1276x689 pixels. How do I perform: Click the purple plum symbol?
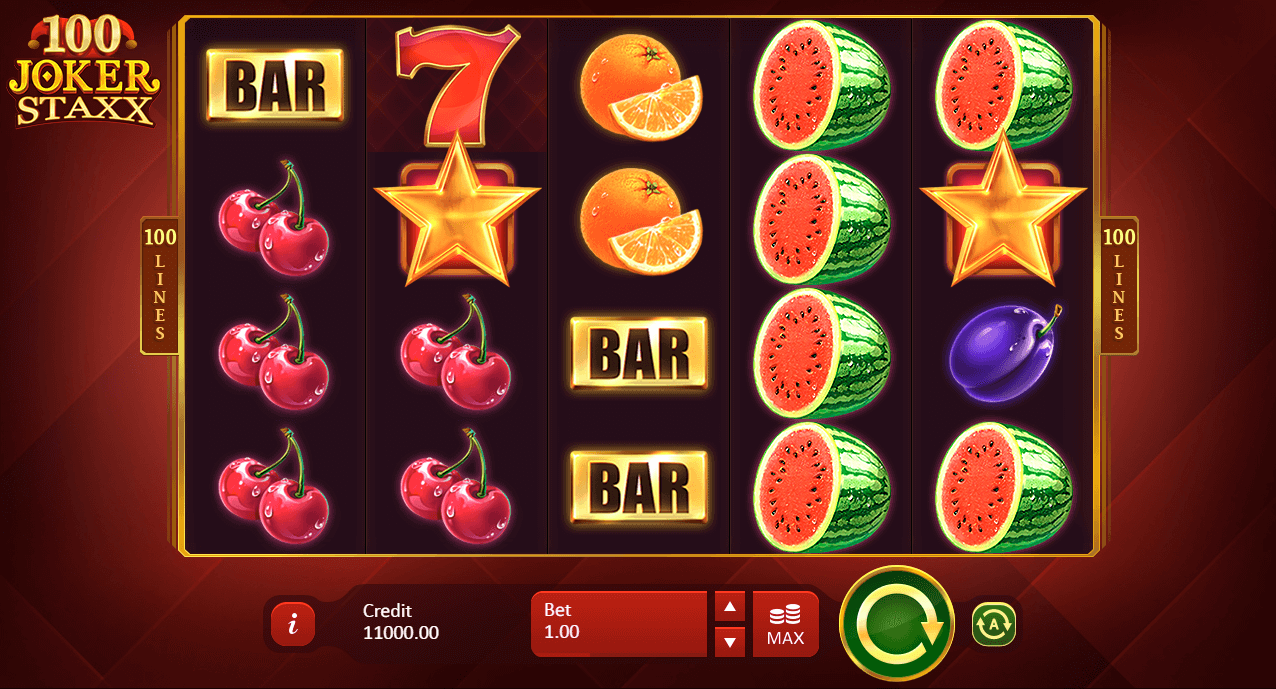(x=1003, y=353)
